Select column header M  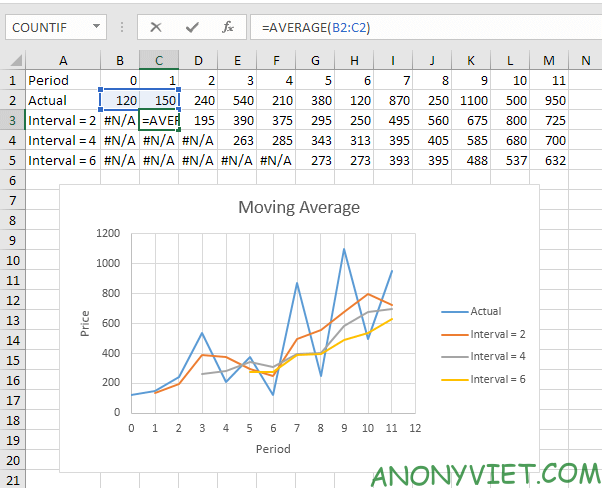pos(547,61)
